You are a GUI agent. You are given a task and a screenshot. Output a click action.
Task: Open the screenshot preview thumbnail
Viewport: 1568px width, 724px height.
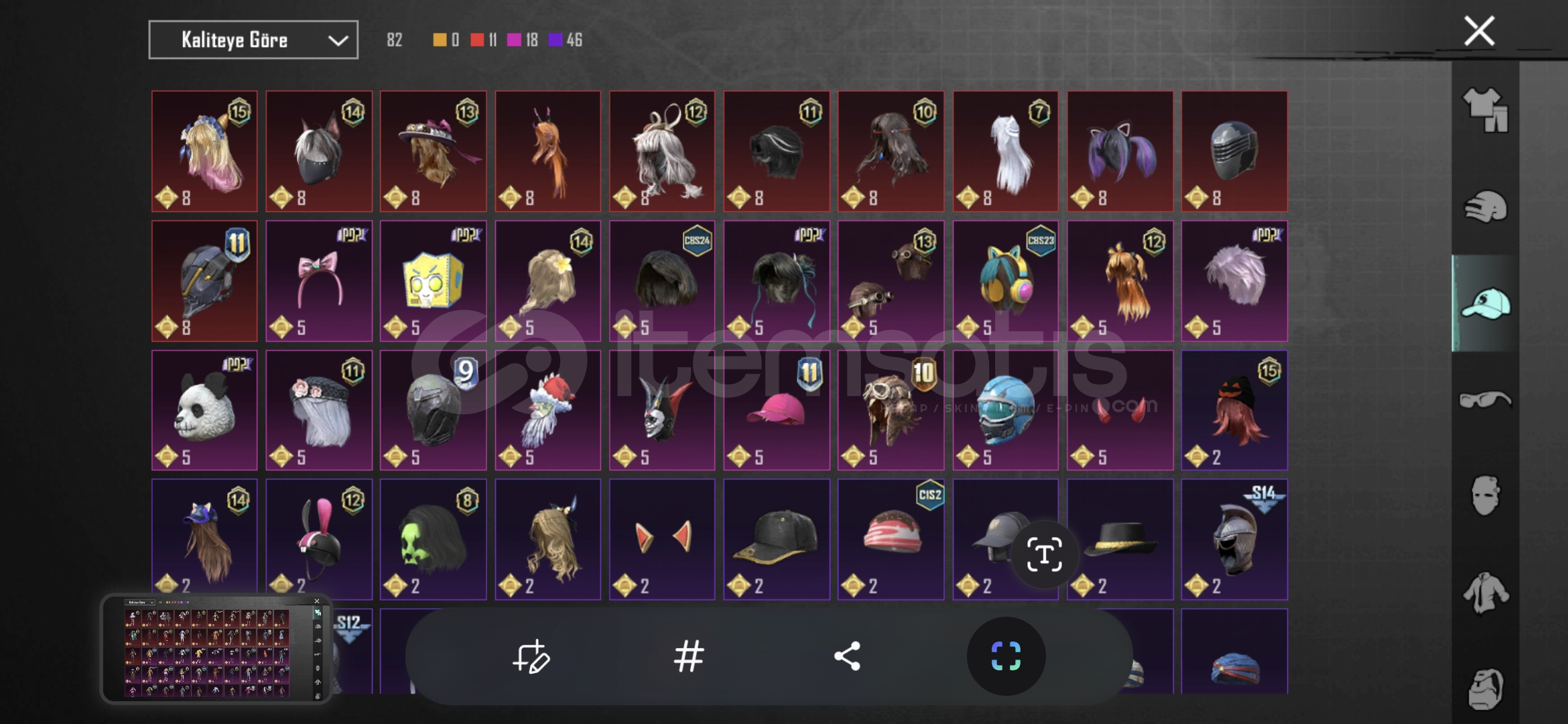pos(216,648)
